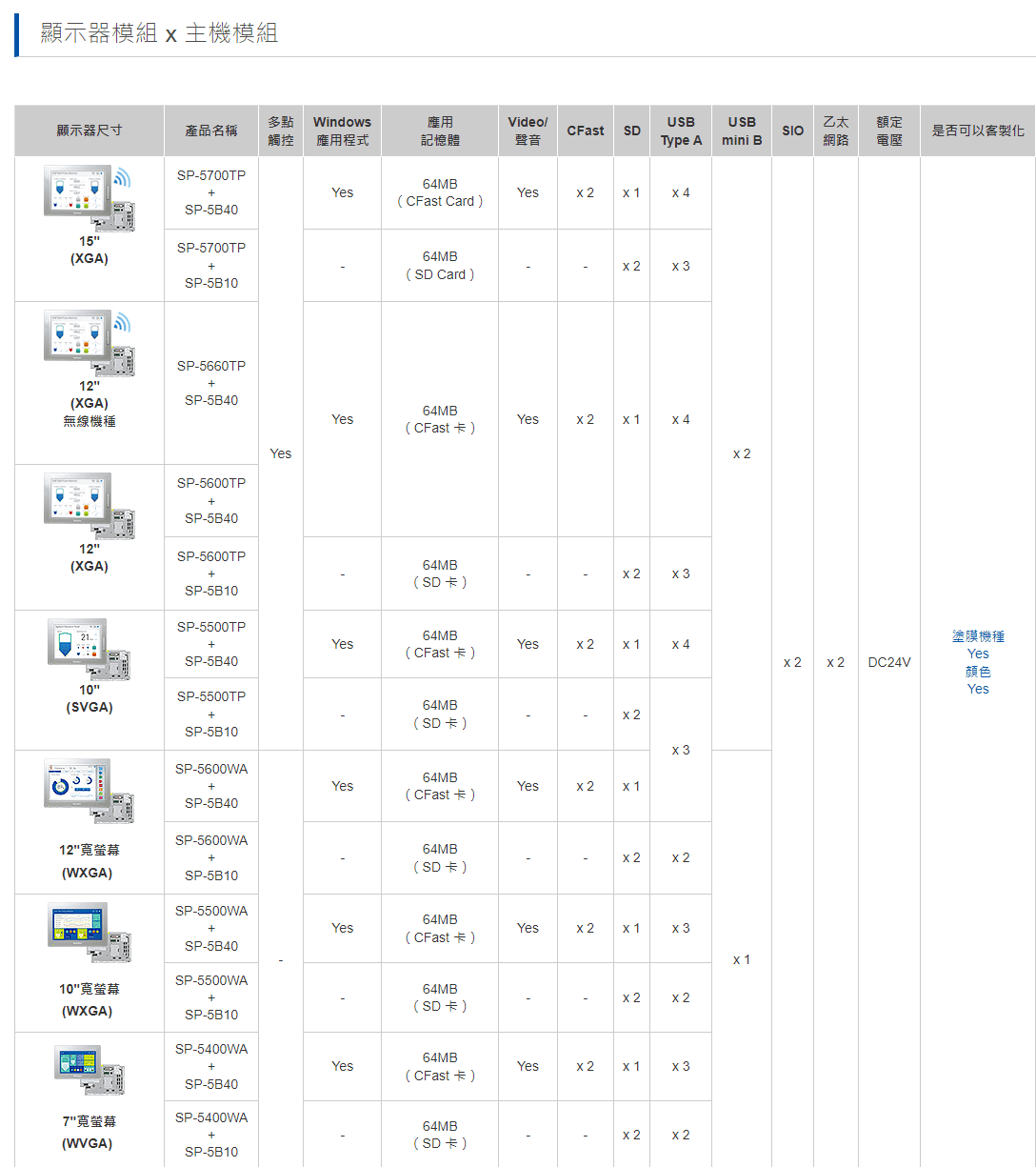The height and width of the screenshot is (1167, 1036).
Task: Select the SD column header
Action: pyautogui.click(x=632, y=131)
